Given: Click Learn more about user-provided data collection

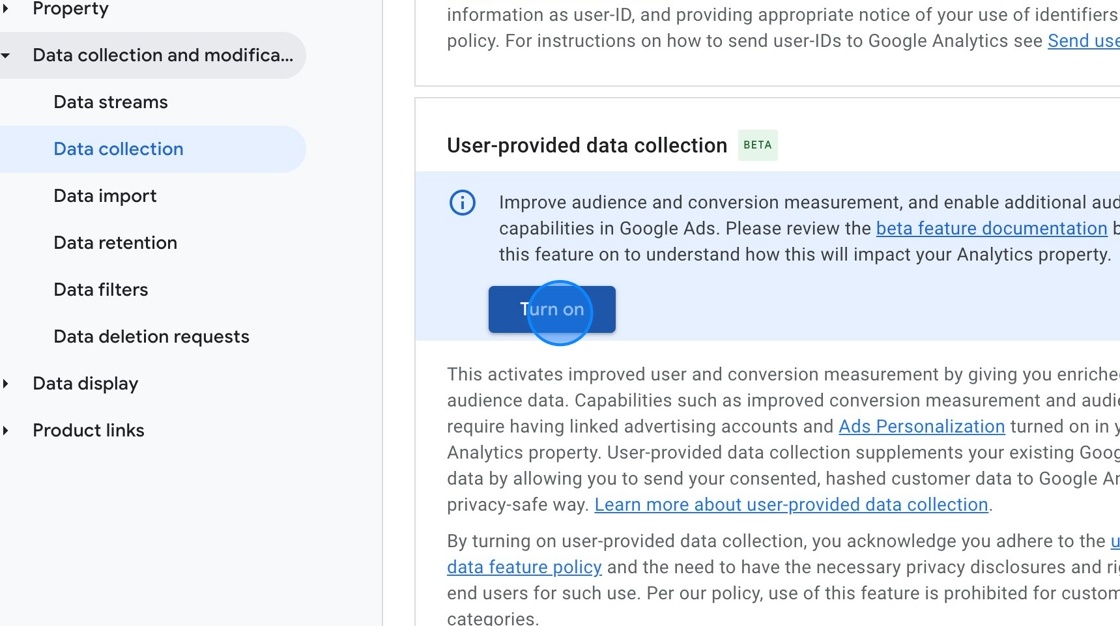Looking at the screenshot, I should (791, 504).
